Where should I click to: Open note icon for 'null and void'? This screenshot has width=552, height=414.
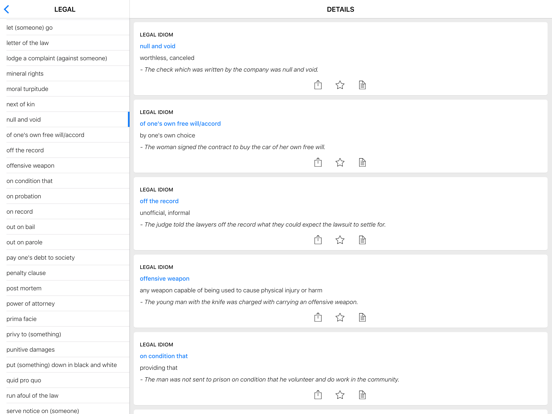362,85
